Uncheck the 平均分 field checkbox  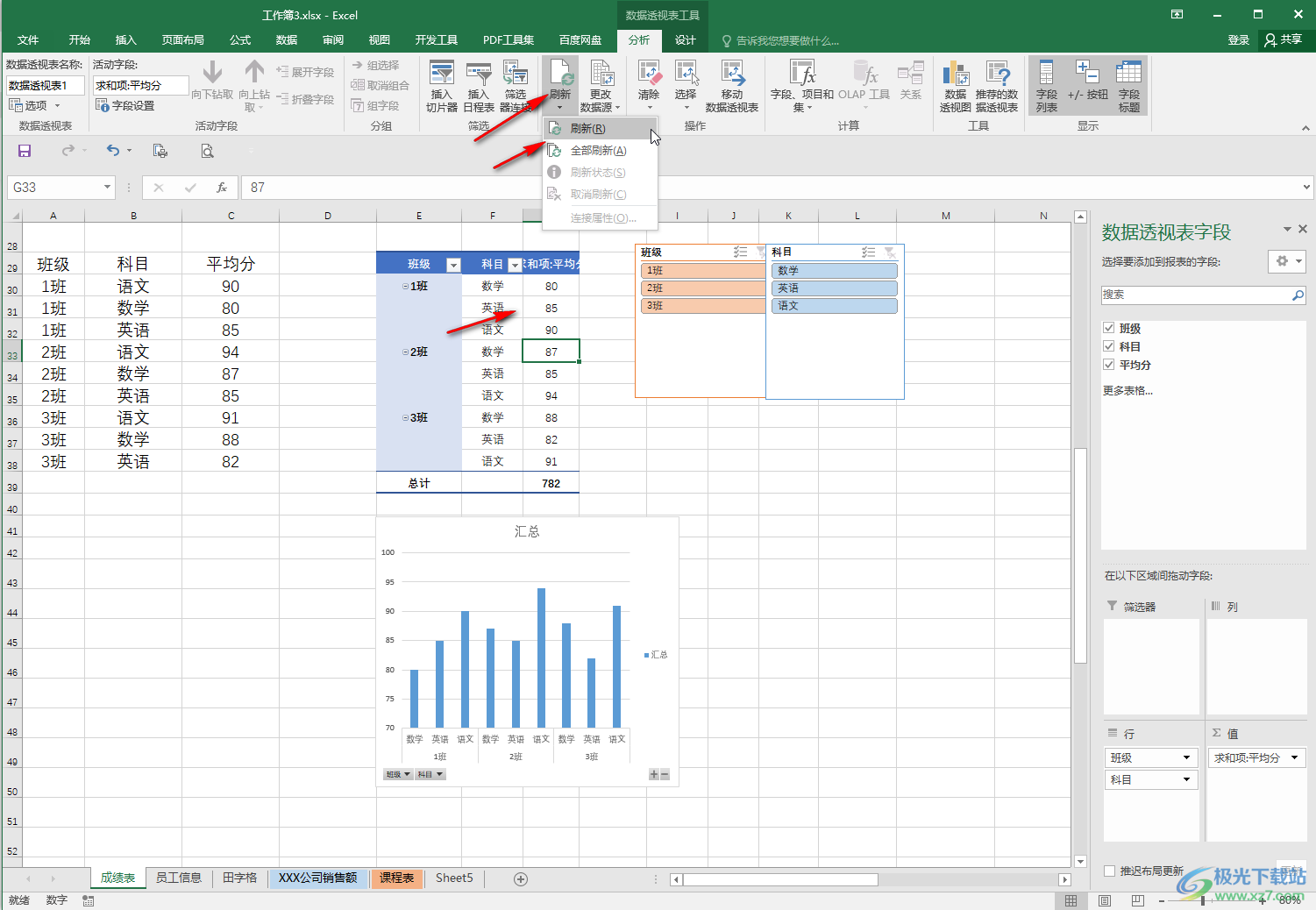click(1109, 365)
